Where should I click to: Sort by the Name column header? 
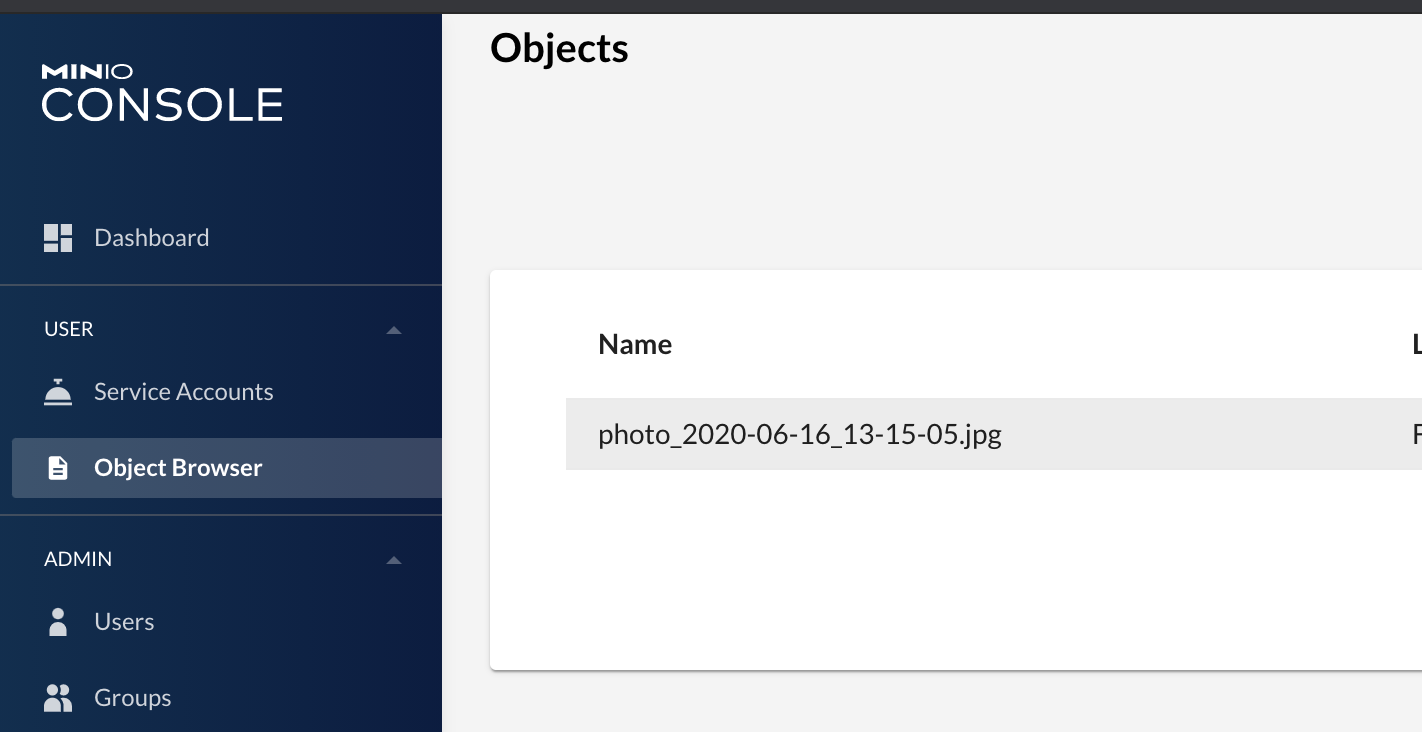click(x=635, y=345)
